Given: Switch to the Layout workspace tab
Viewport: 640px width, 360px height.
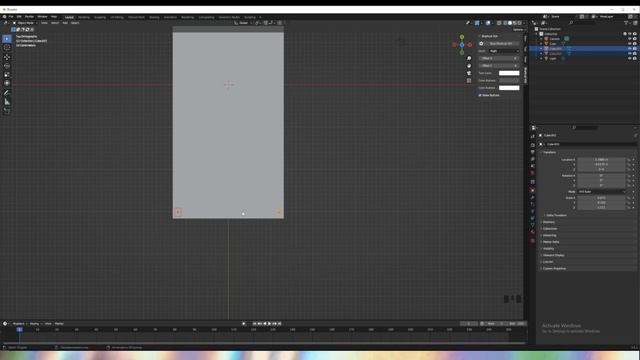Looking at the screenshot, I should click(69, 17).
